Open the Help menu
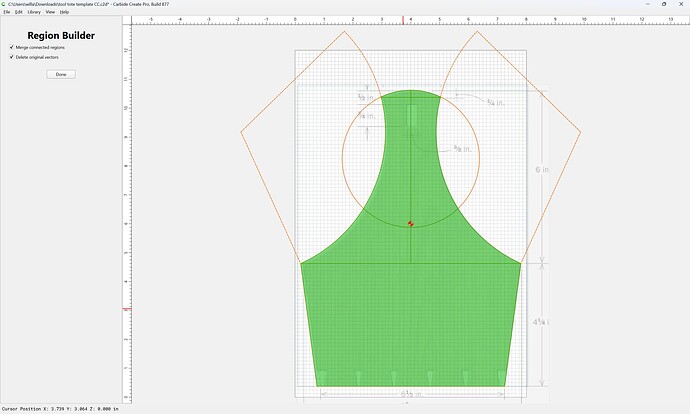Screen dimensions: 690x414 [x=64, y=12]
